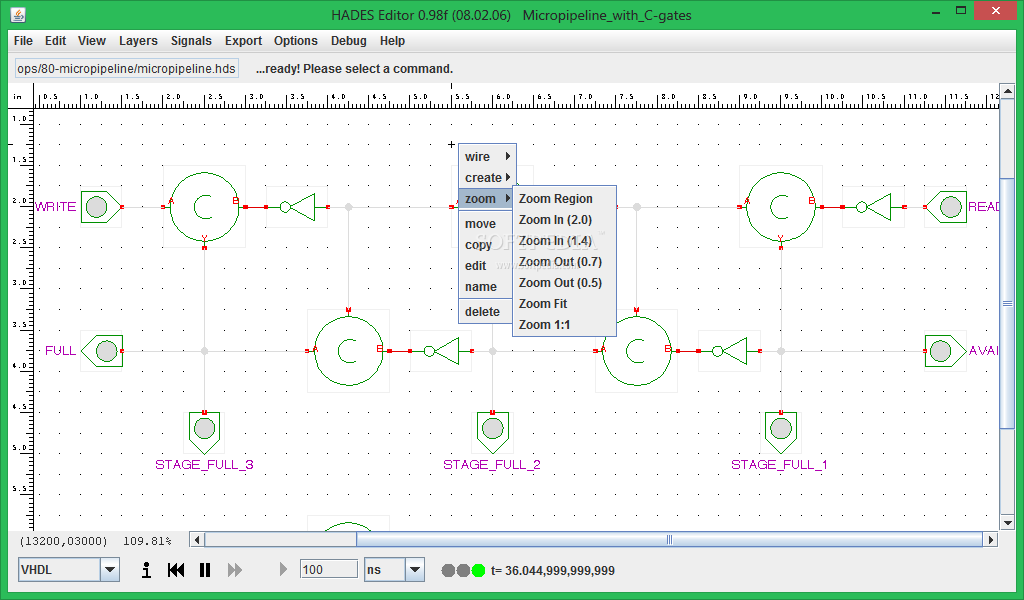Choose Zoom In (1.4)

tap(564, 240)
